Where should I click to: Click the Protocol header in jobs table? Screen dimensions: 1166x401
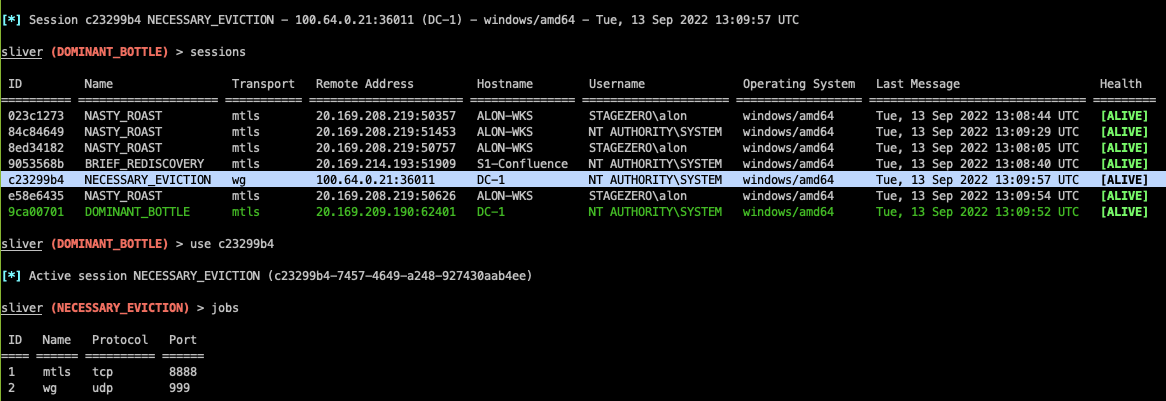(120, 340)
